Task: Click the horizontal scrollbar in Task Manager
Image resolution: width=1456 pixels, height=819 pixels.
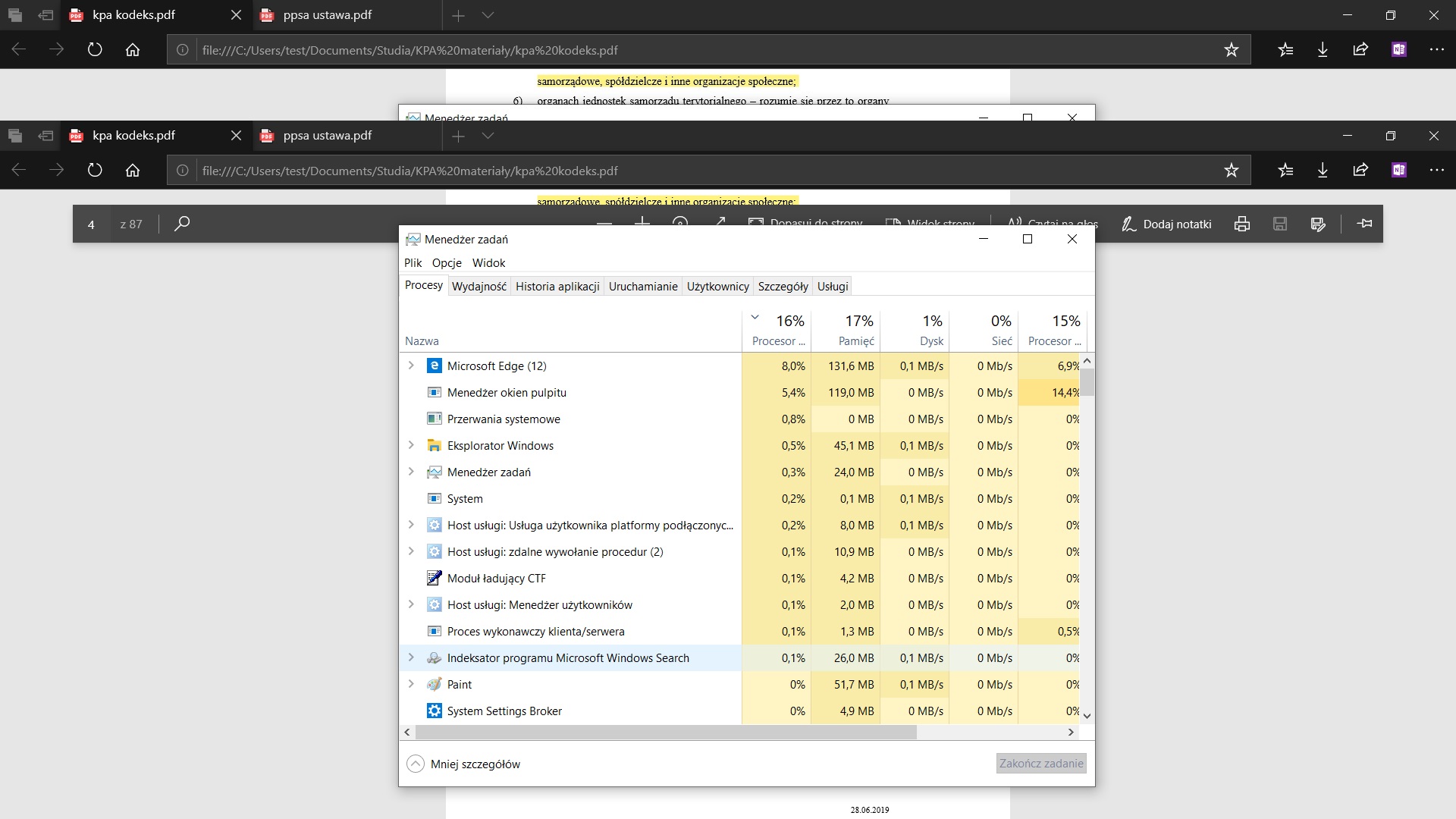Action: click(x=666, y=732)
